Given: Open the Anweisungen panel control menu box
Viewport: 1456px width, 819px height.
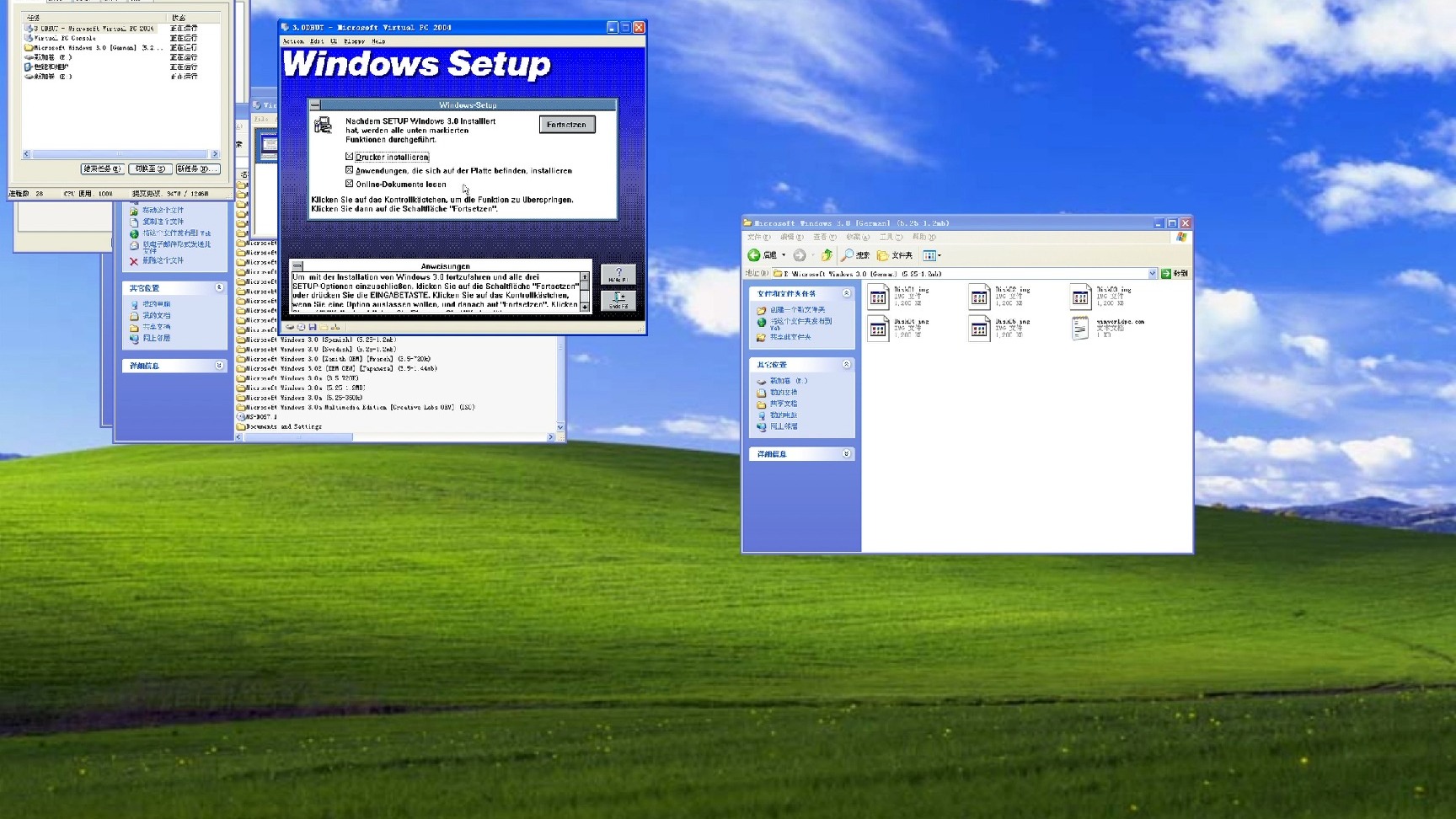Looking at the screenshot, I should 297,265.
